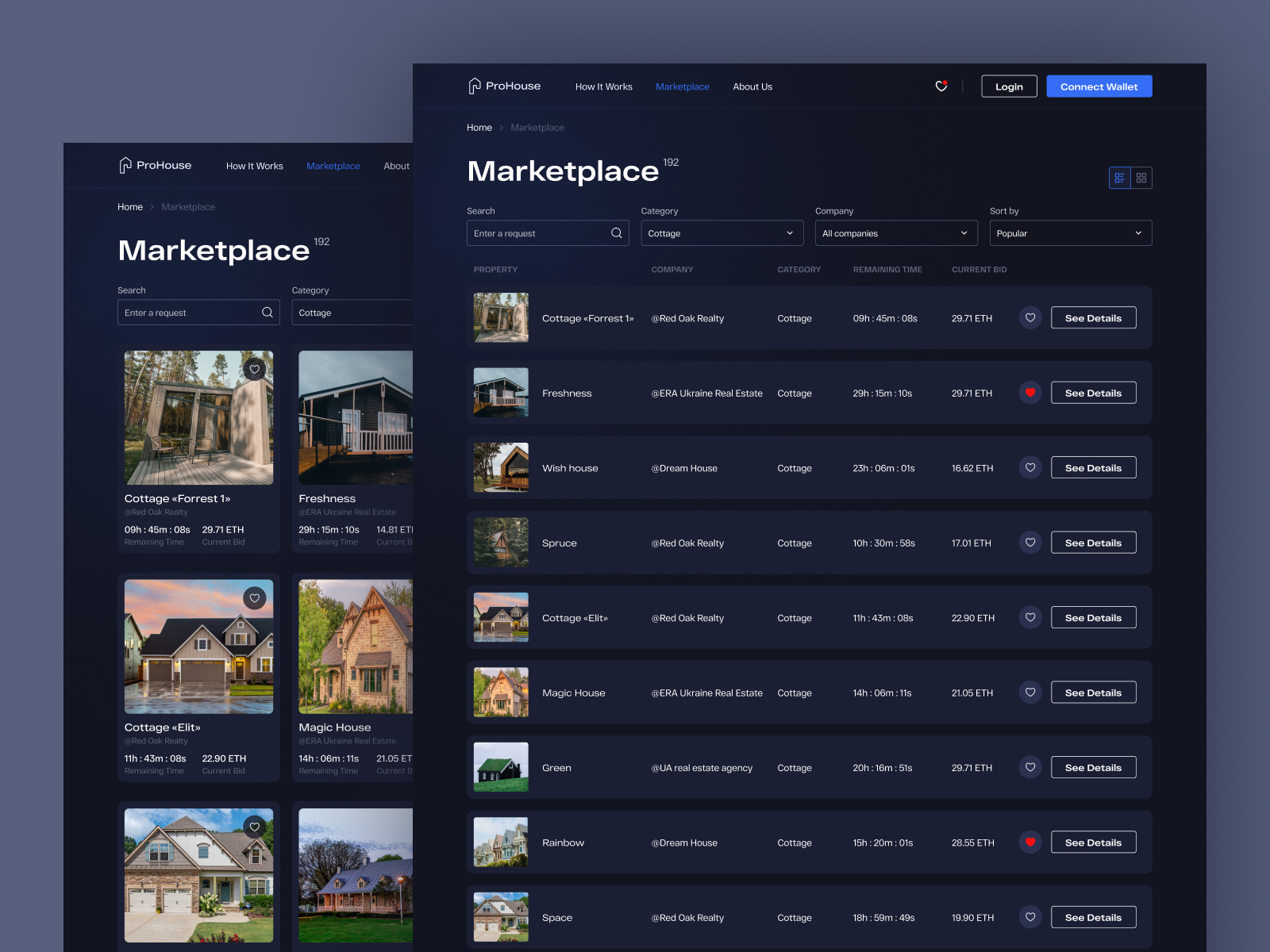See Details for the Magic House listing

pos(1093,692)
